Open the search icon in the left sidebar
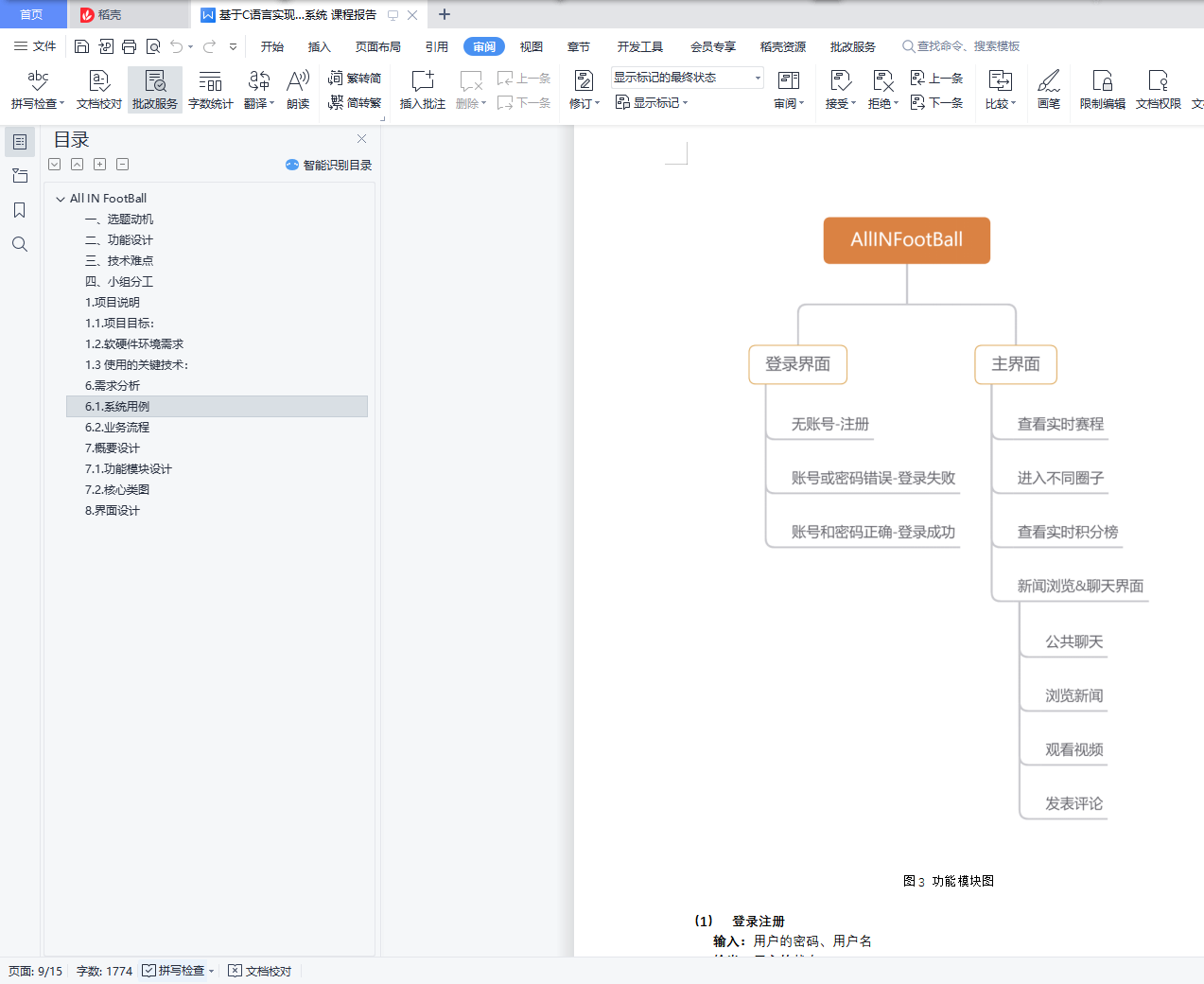Image resolution: width=1204 pixels, height=984 pixels. point(20,244)
